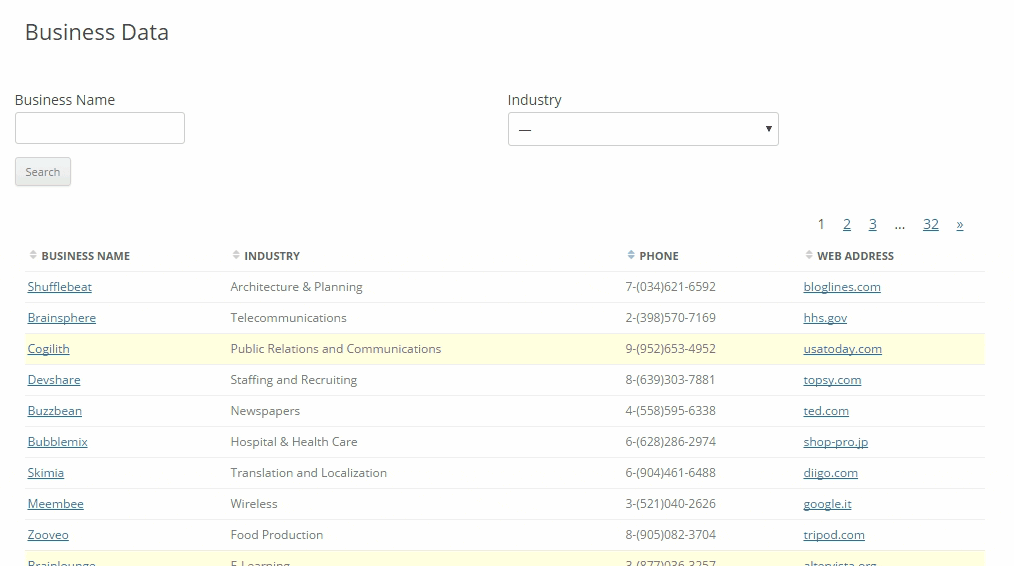Open the Brainsphere business link

coord(62,318)
